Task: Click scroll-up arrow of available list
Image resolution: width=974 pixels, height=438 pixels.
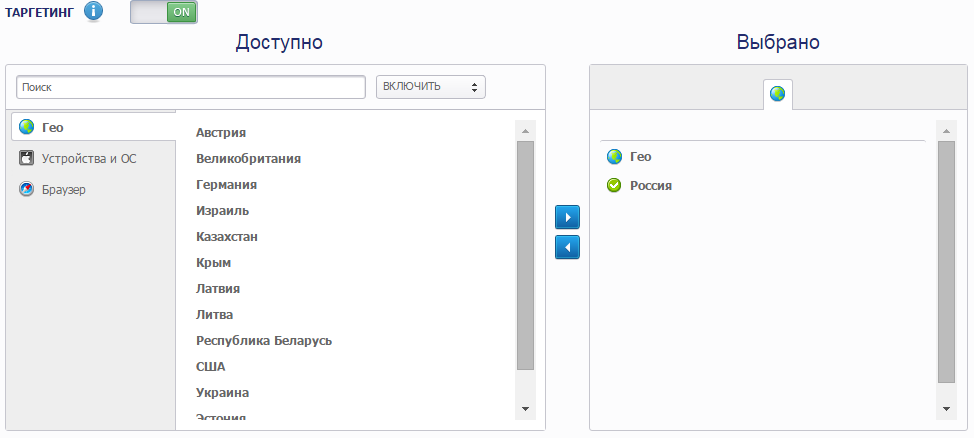Action: tap(526, 131)
